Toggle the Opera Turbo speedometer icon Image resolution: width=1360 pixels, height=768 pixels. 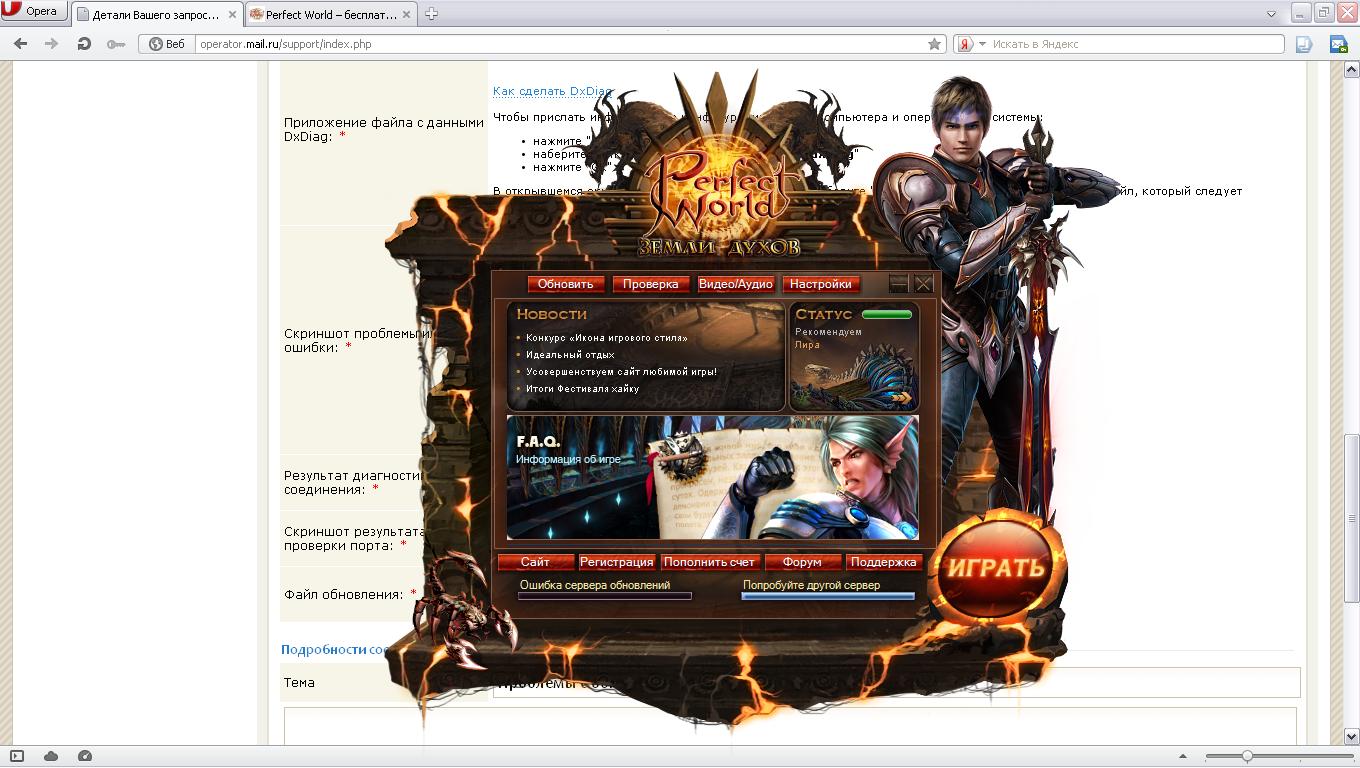[x=85, y=756]
